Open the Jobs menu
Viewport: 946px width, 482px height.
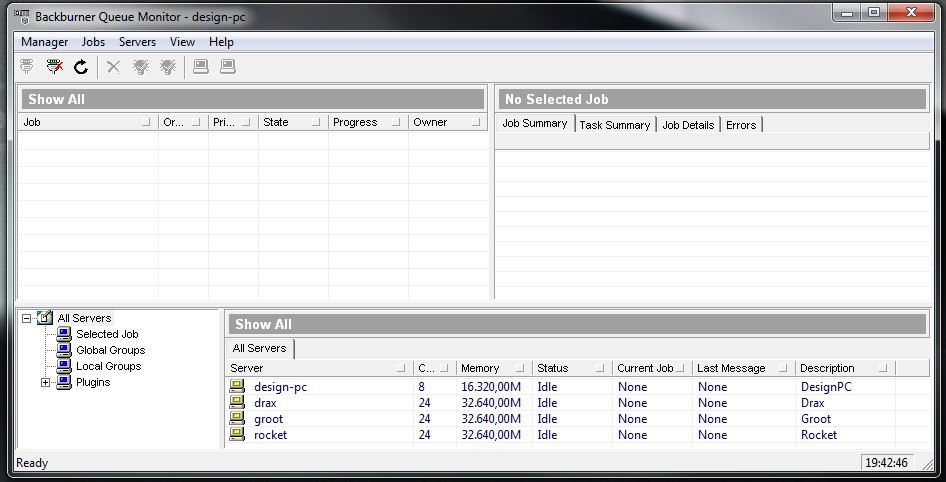coord(93,42)
